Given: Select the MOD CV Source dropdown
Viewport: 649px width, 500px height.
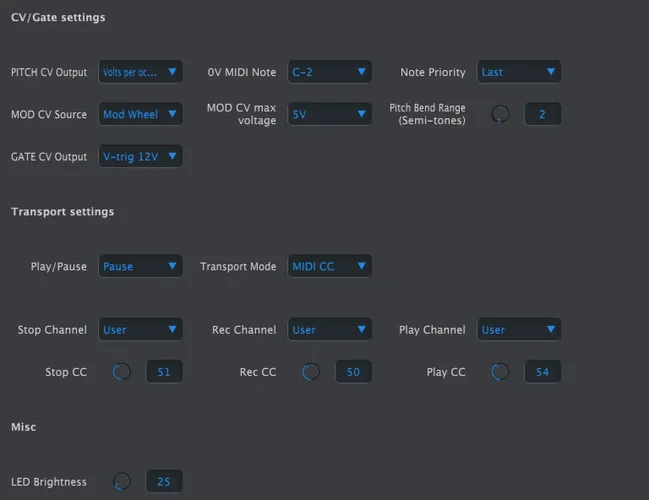Looking at the screenshot, I should 141,114.
